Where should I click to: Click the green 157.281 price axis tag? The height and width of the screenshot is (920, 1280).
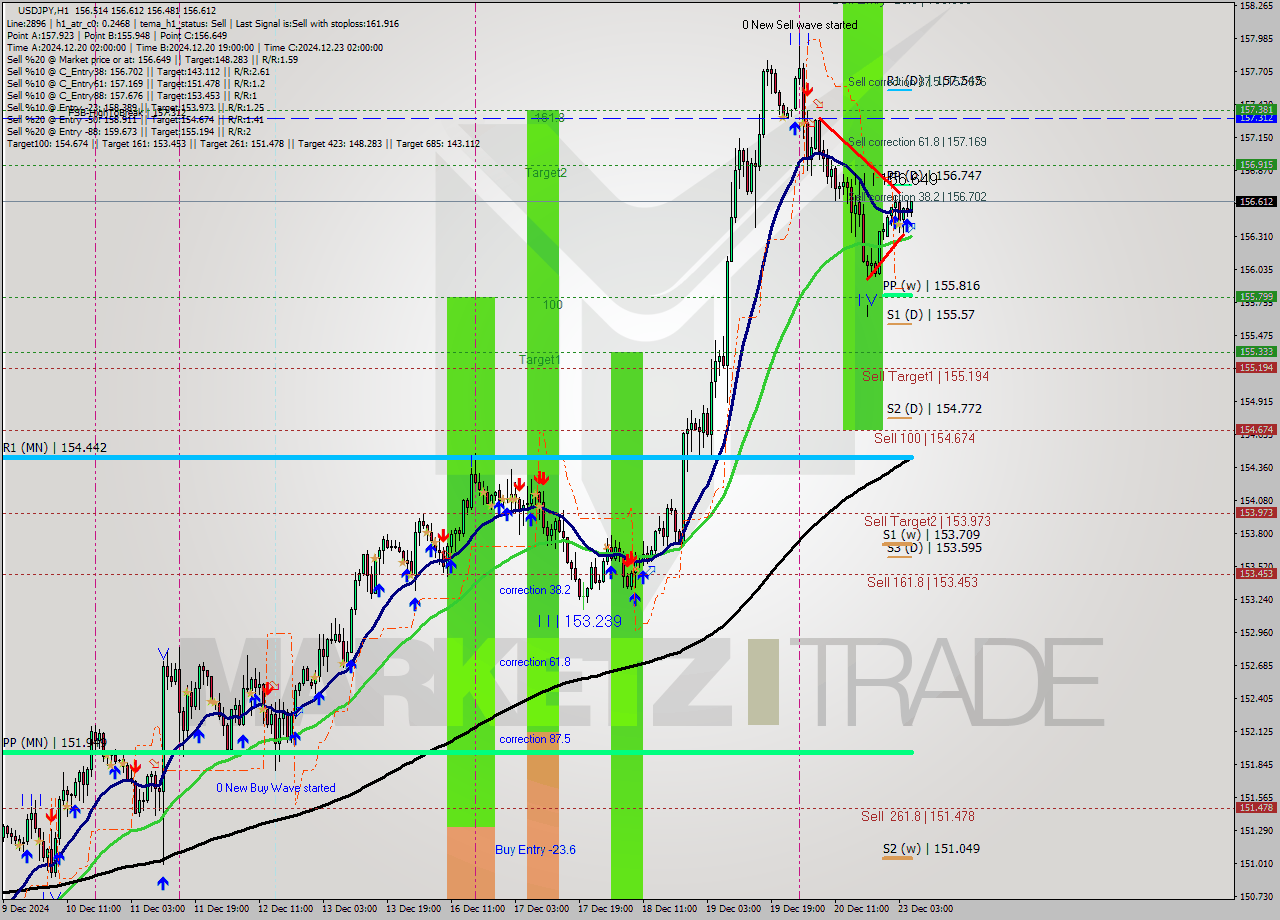tap(1256, 109)
